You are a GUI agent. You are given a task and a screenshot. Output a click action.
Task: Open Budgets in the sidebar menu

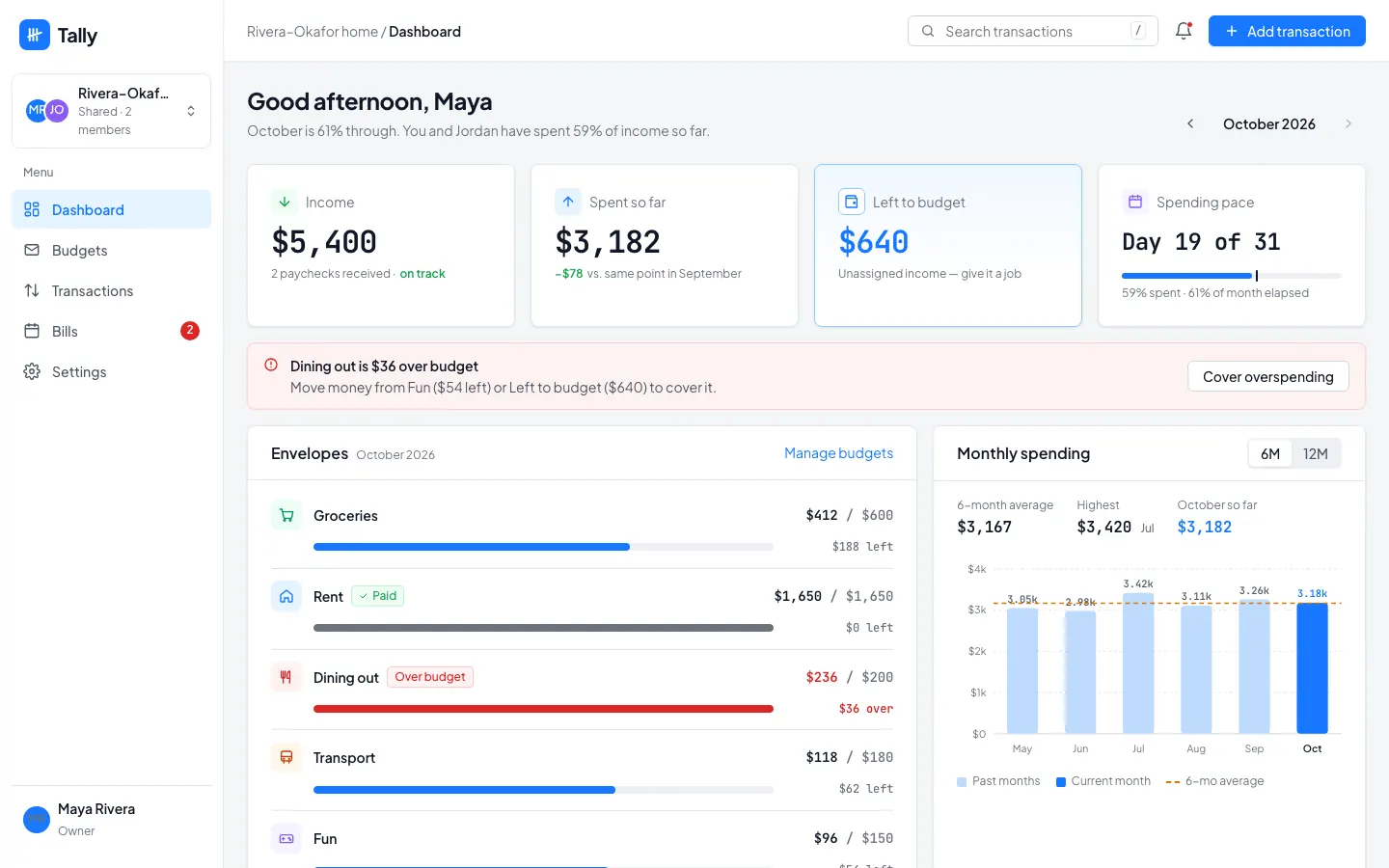(111, 250)
